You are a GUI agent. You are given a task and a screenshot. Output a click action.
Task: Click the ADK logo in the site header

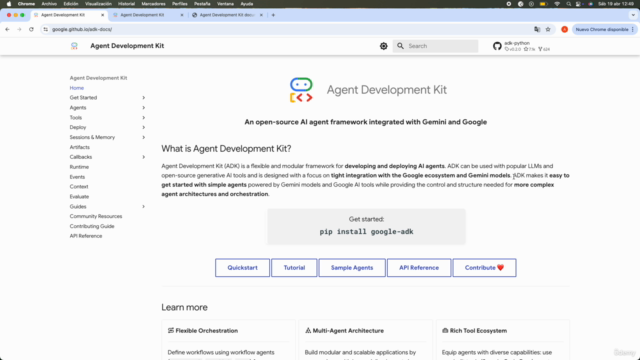(74, 46)
